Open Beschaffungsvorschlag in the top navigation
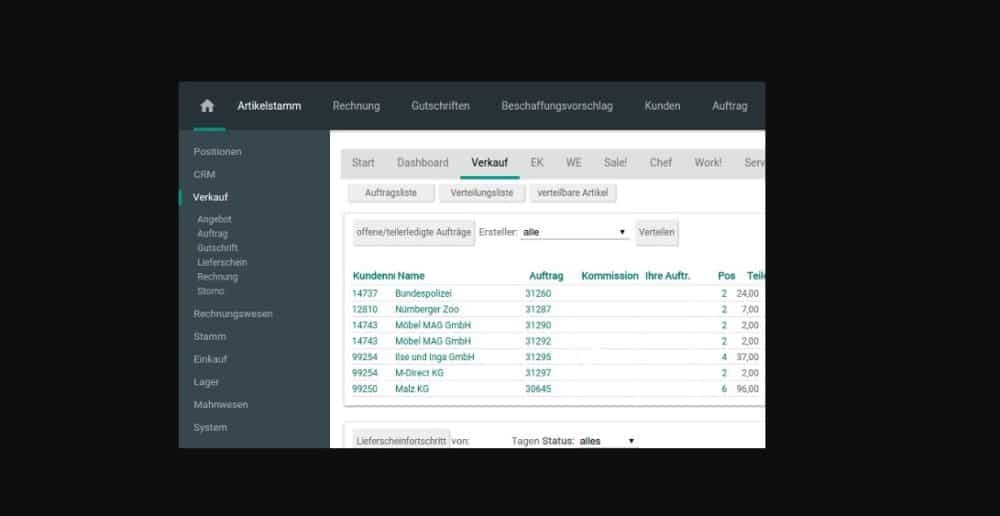The width and height of the screenshot is (1000, 516). click(x=557, y=106)
